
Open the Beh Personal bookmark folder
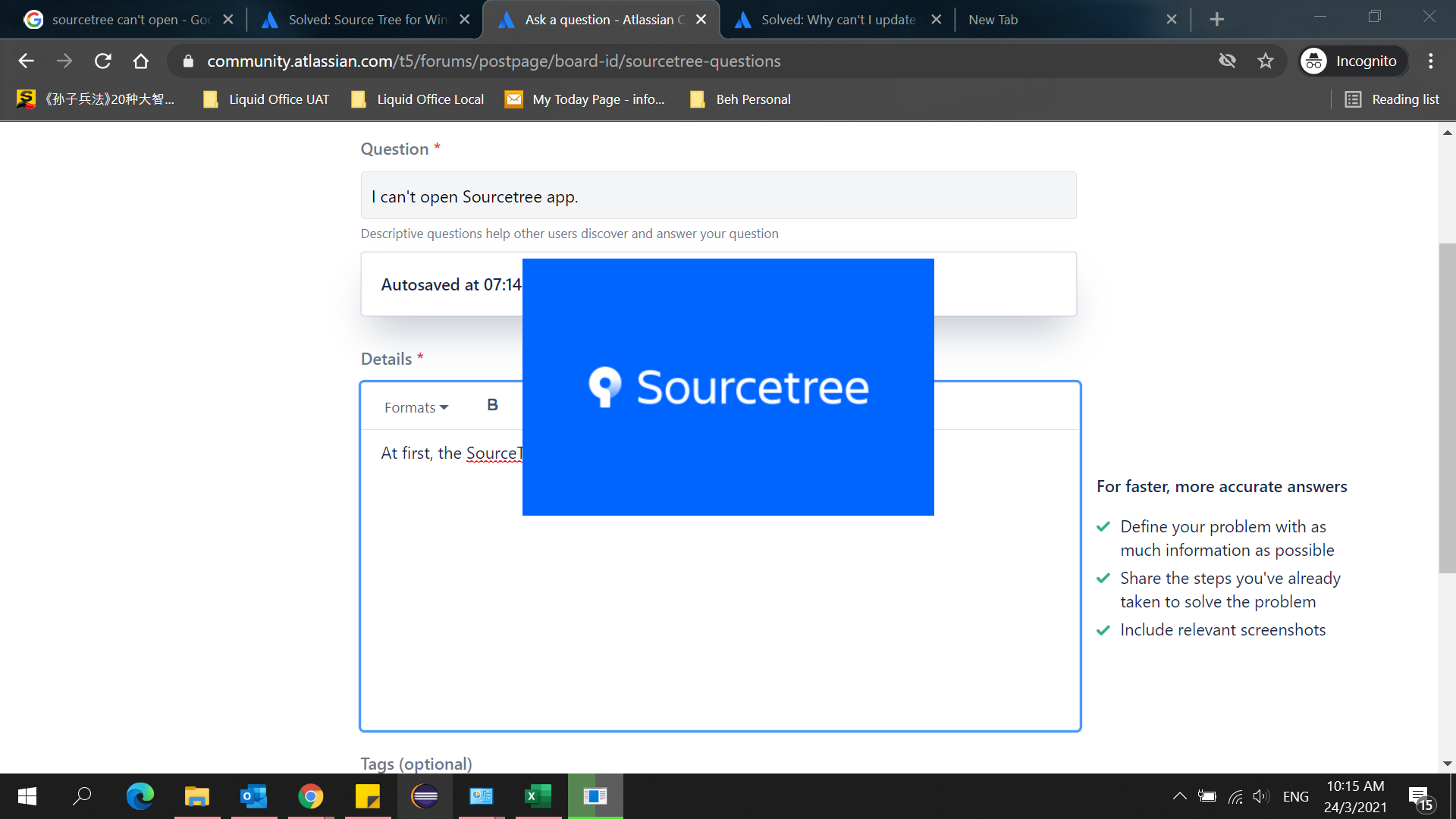click(x=741, y=99)
